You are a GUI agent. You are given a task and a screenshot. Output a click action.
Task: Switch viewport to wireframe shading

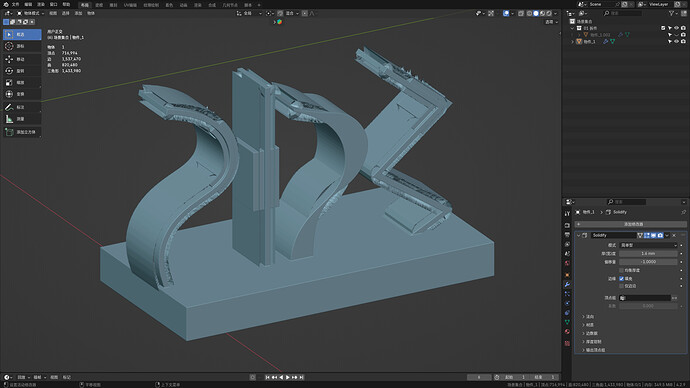[529, 14]
